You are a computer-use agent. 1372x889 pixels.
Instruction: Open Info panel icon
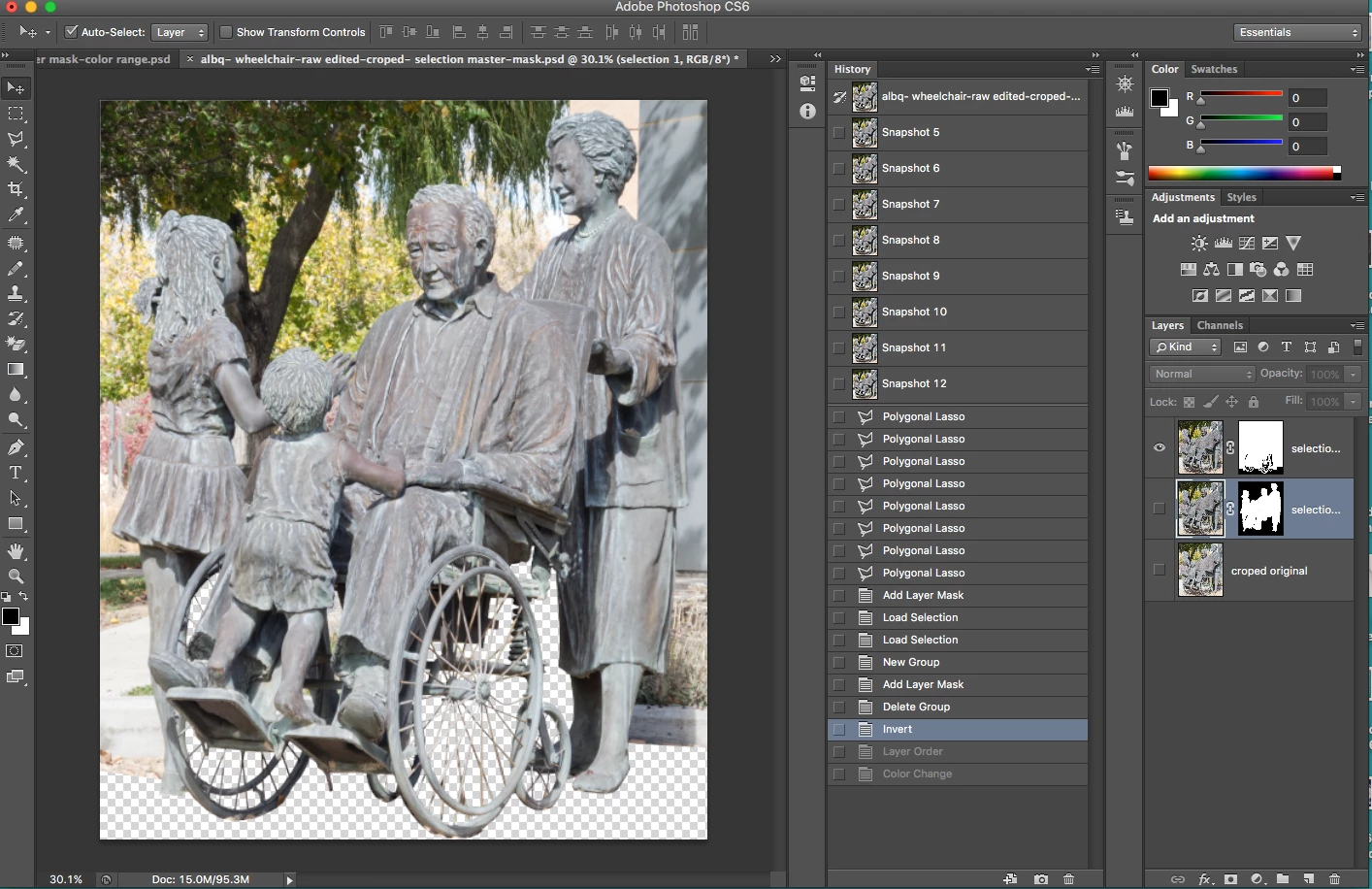807,112
